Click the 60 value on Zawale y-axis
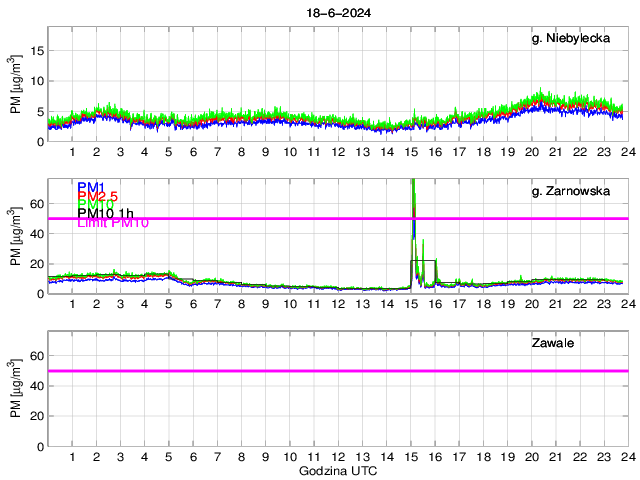The height and width of the screenshot is (480, 640). [x=33, y=355]
